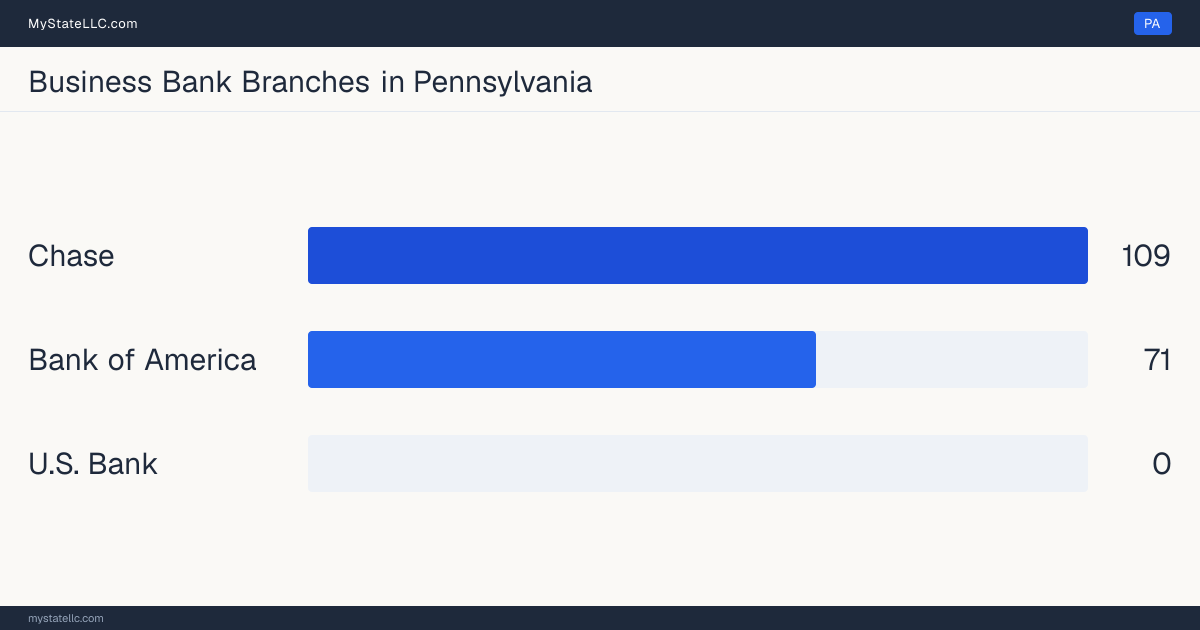Viewport: 1200px width, 630px height.
Task: Click the Bank of America label
Action: (x=142, y=360)
